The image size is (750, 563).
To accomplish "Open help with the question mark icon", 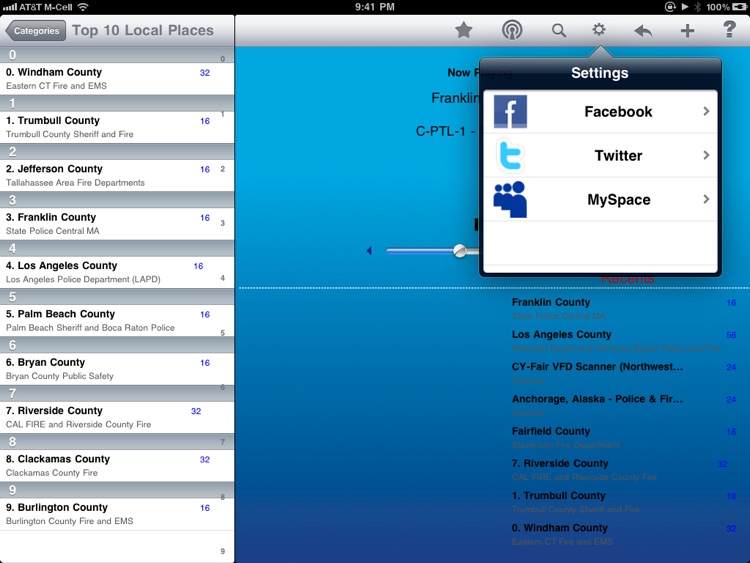I will click(729, 30).
